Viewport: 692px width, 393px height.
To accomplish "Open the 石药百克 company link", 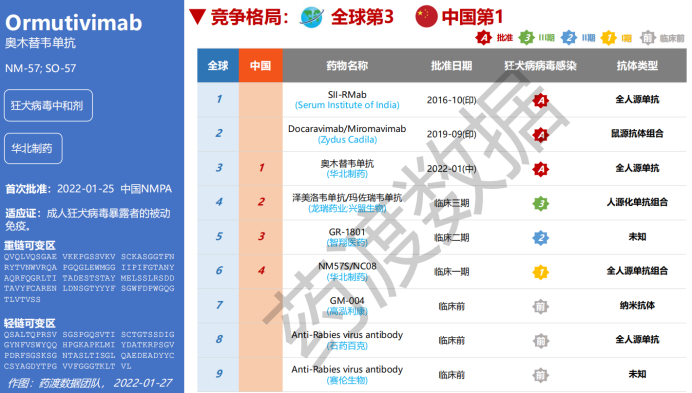I will click(x=347, y=346).
